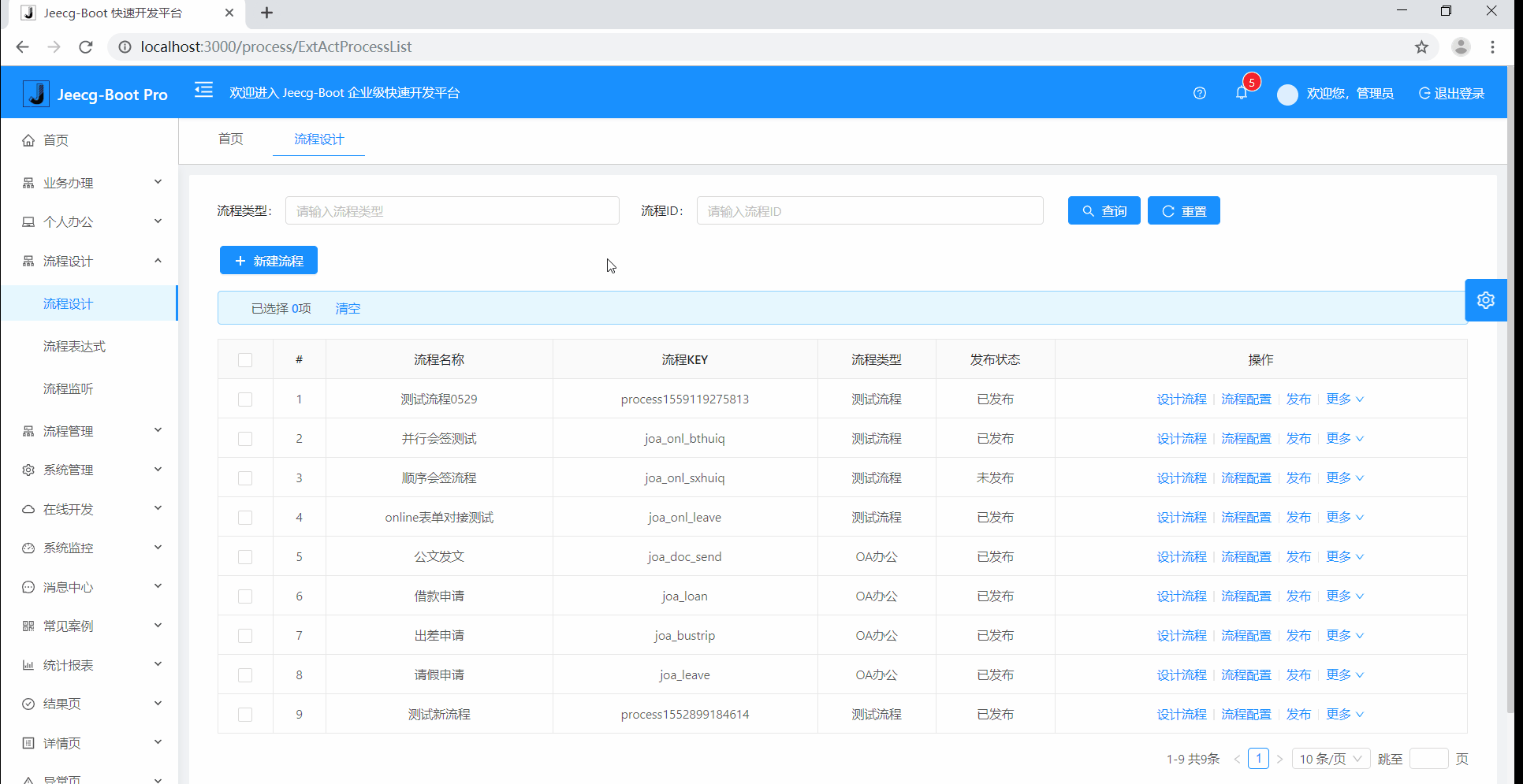Viewport: 1523px width, 784px height.
Task: Open the notification bell with badge
Action: pyautogui.click(x=1242, y=92)
